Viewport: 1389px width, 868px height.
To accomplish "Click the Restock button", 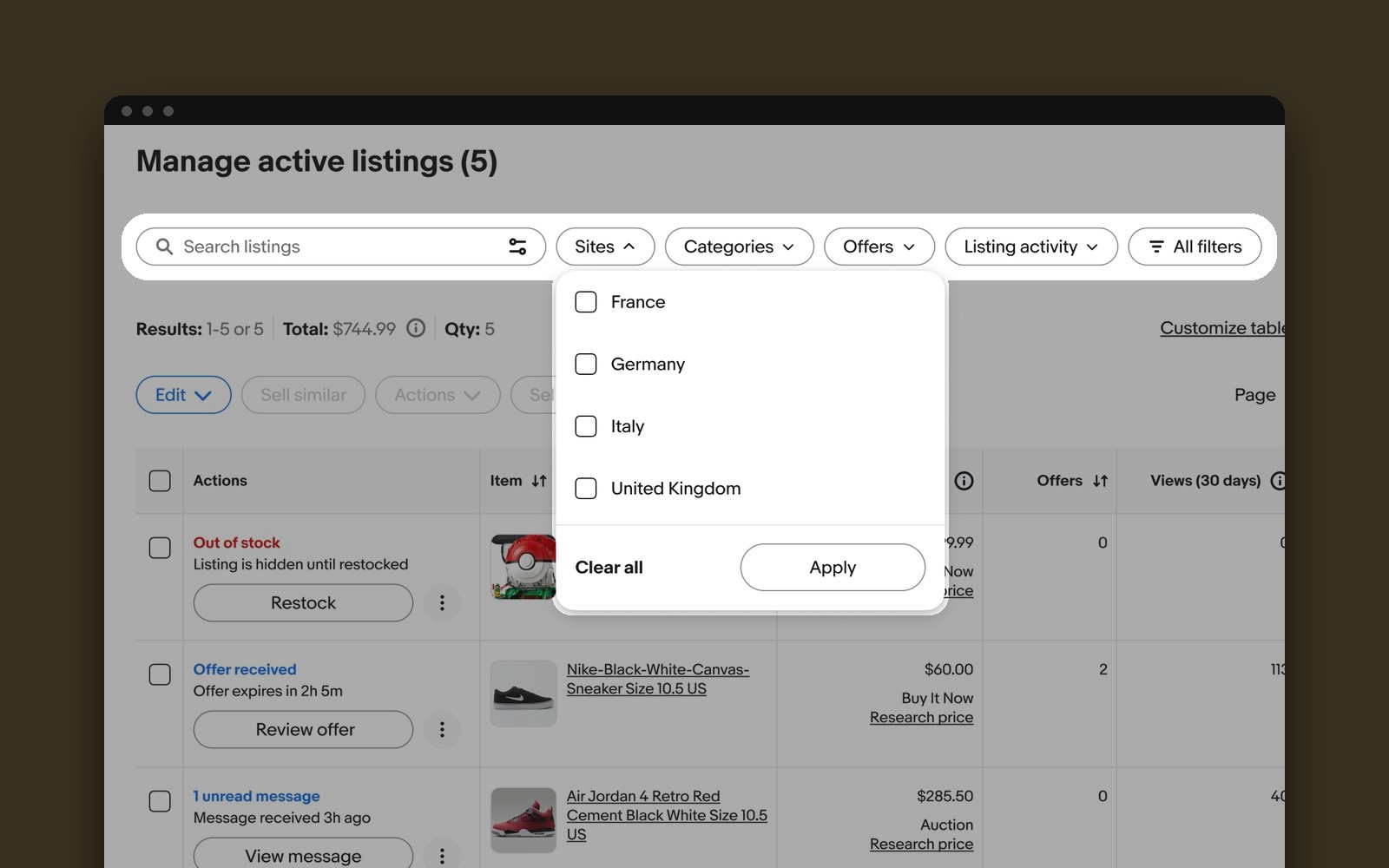I will click(303, 602).
